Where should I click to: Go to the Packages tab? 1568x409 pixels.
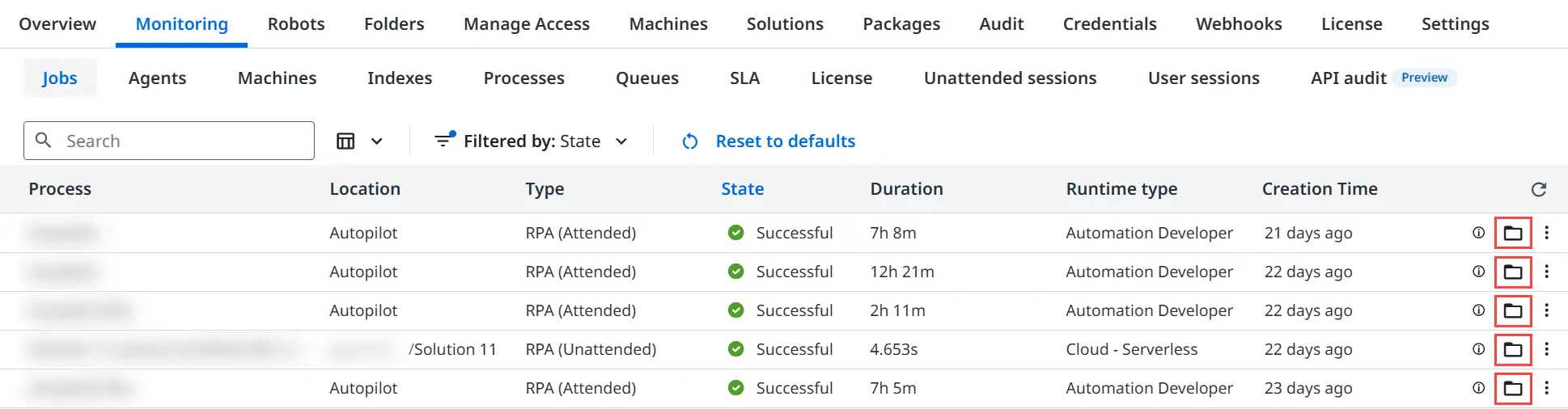point(901,24)
